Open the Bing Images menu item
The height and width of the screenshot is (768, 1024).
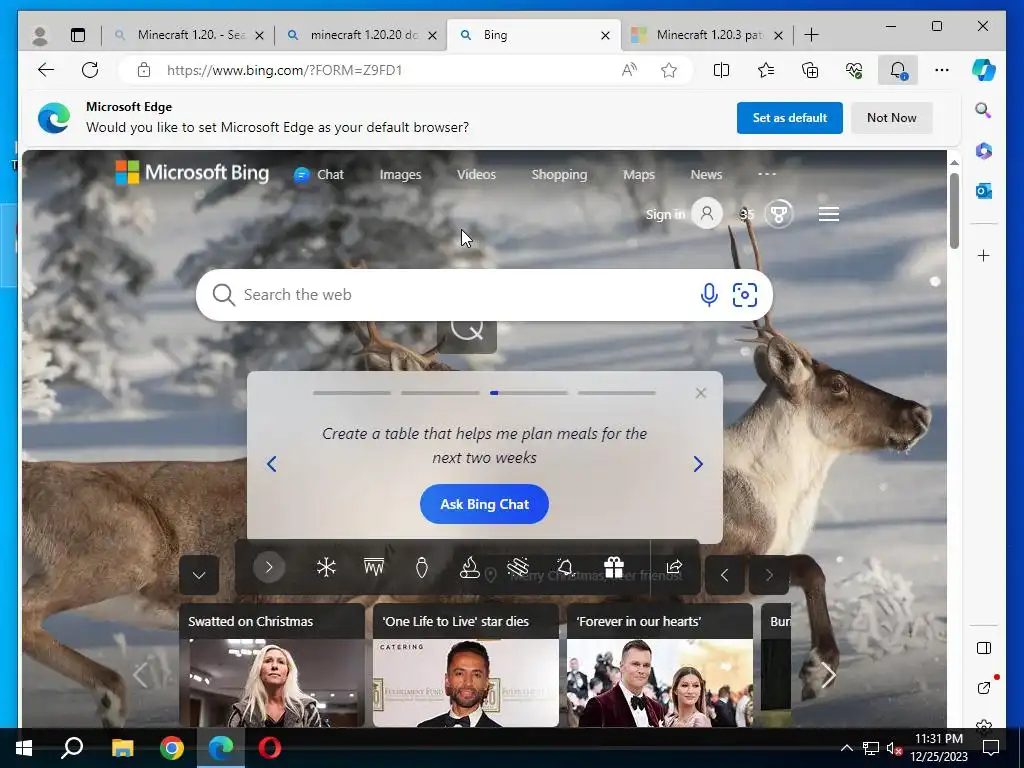(x=400, y=174)
